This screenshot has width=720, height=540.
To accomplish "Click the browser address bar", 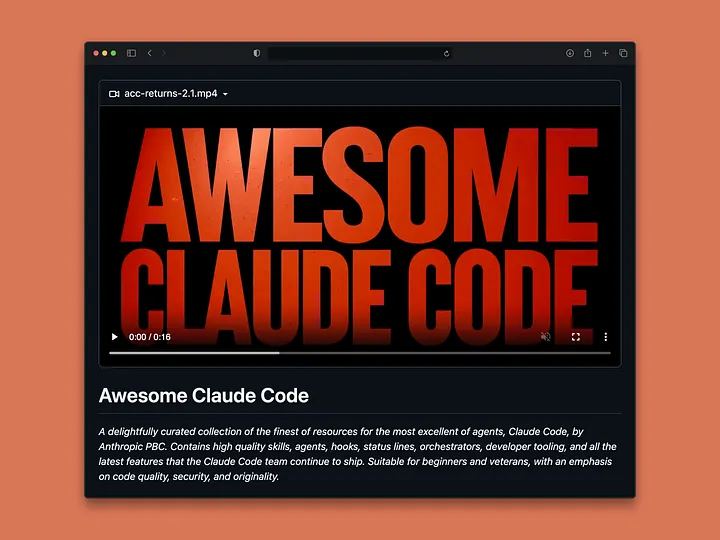I will click(x=360, y=53).
